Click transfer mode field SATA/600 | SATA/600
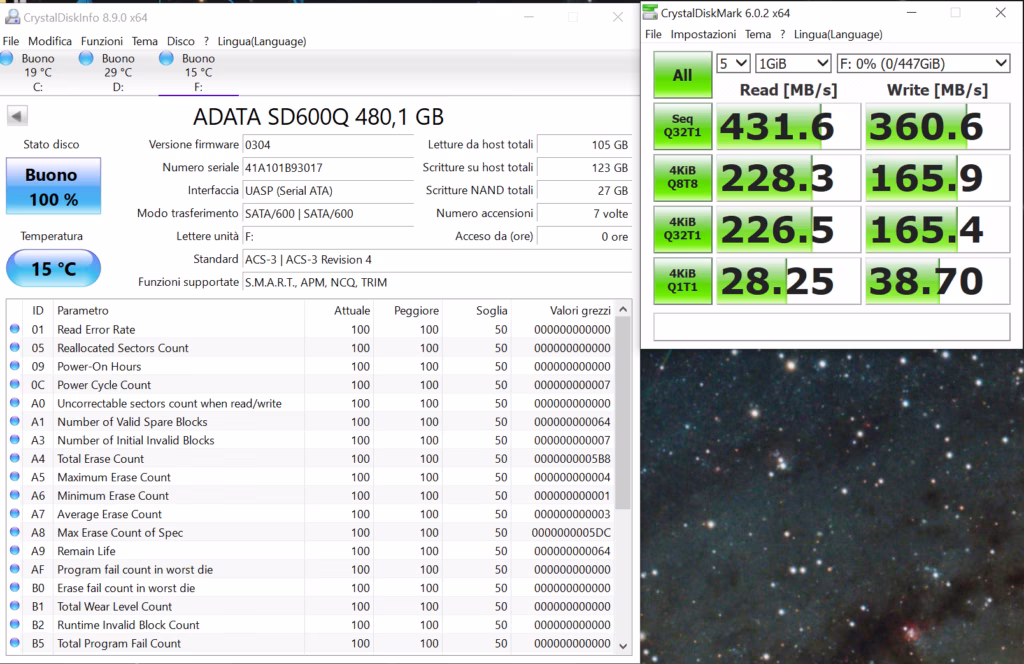This screenshot has height=664, width=1024. (x=328, y=213)
